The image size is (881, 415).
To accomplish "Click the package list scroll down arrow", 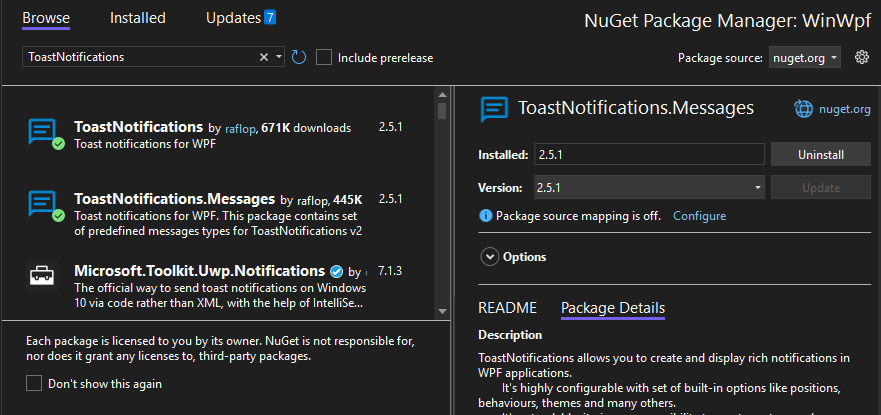I will tap(442, 311).
